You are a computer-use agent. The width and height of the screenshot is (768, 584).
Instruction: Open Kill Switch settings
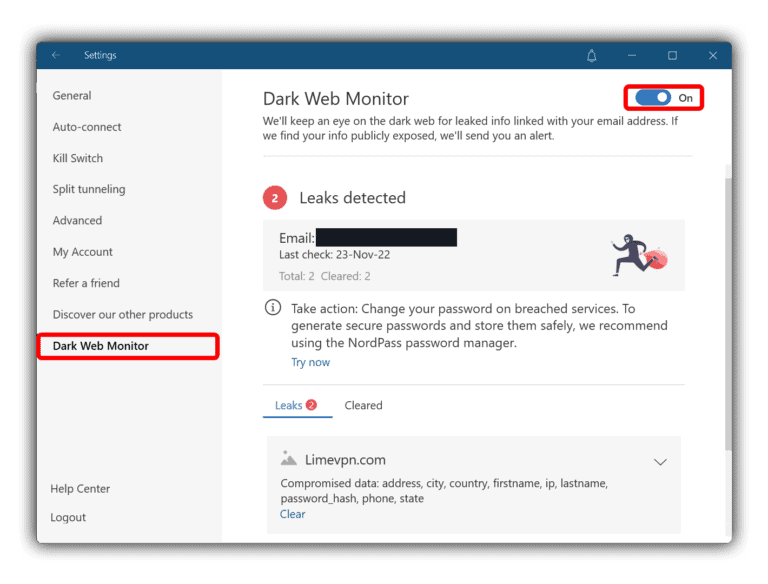tap(78, 158)
